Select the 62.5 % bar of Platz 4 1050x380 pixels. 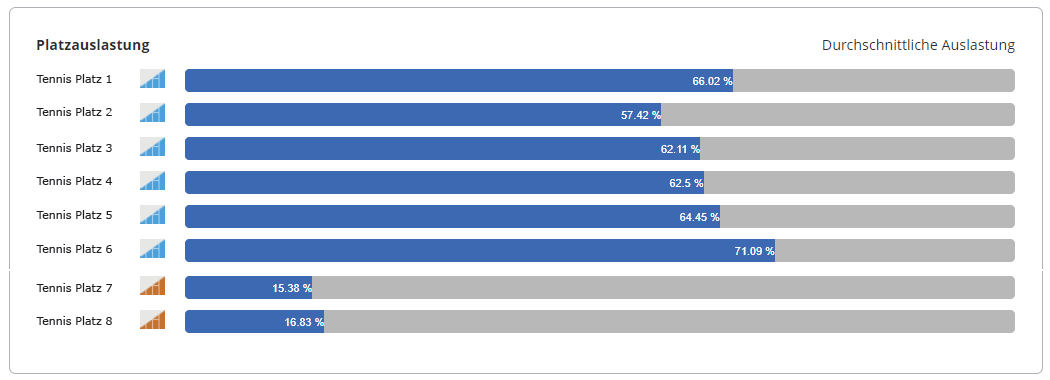445,183
